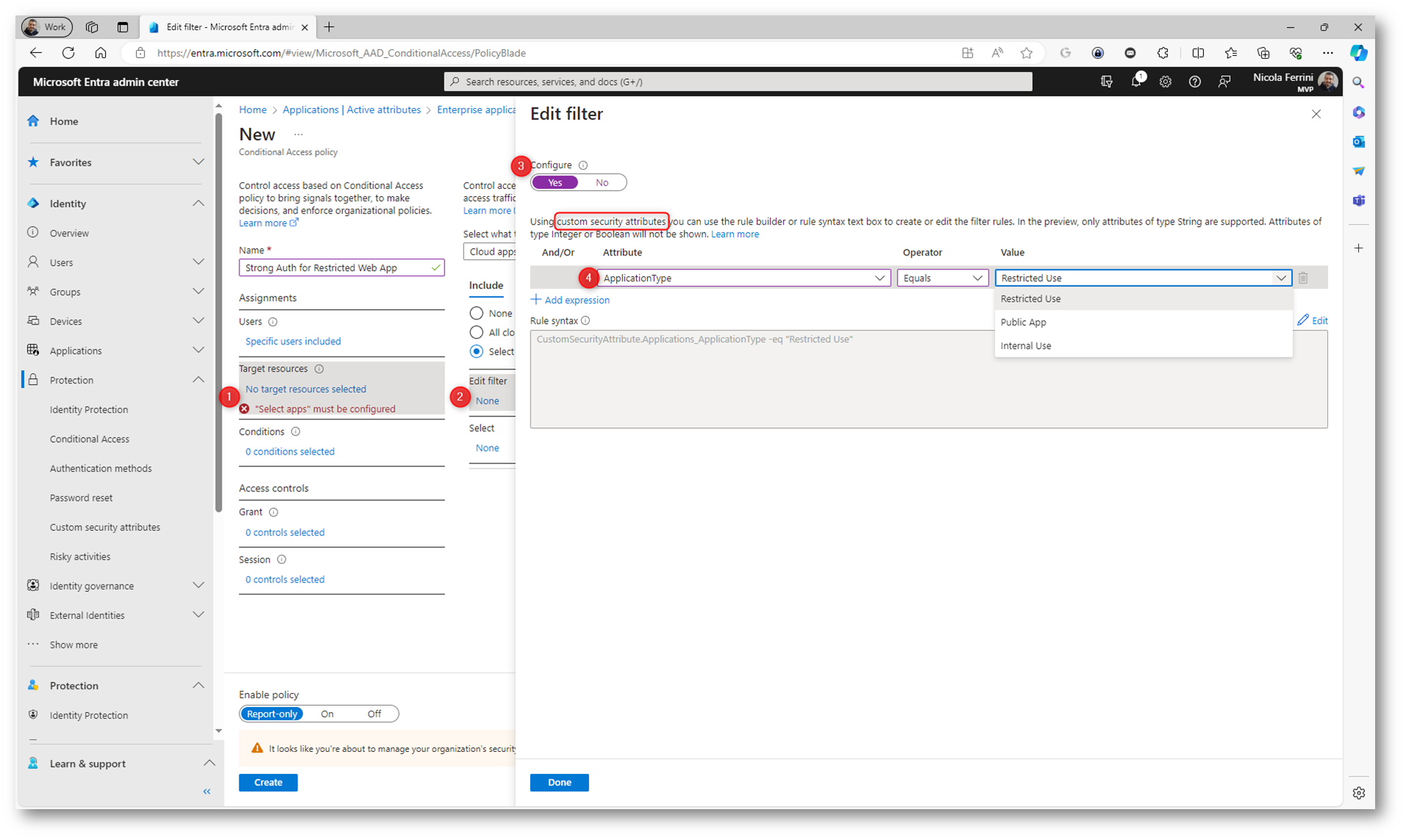Show info tooltip next to Conditions
The width and height of the screenshot is (1406, 840).
coord(295,432)
